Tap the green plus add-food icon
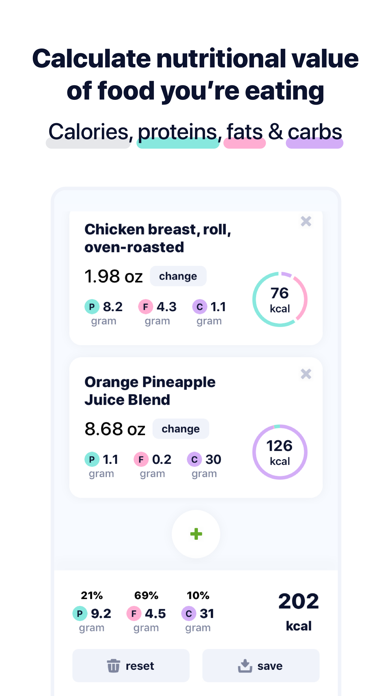Image resolution: width=392 pixels, height=696 pixels. (x=196, y=534)
